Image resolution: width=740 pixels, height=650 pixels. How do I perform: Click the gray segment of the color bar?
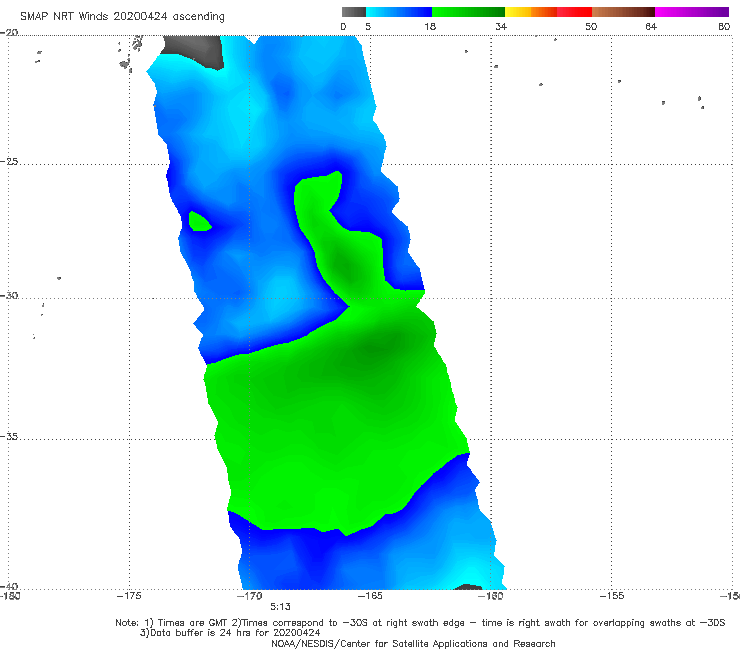pyautogui.click(x=354, y=12)
